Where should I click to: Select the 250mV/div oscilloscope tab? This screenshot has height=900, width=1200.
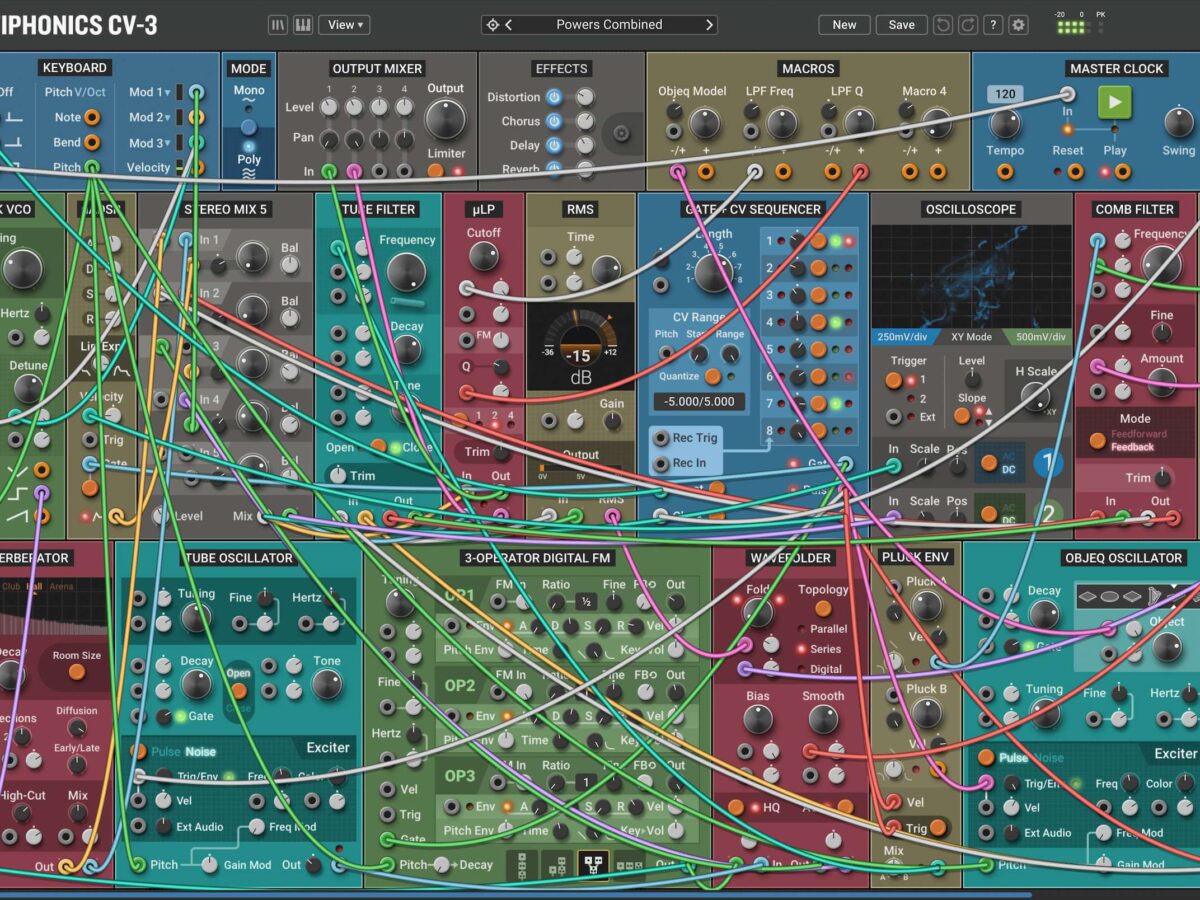[x=901, y=337]
